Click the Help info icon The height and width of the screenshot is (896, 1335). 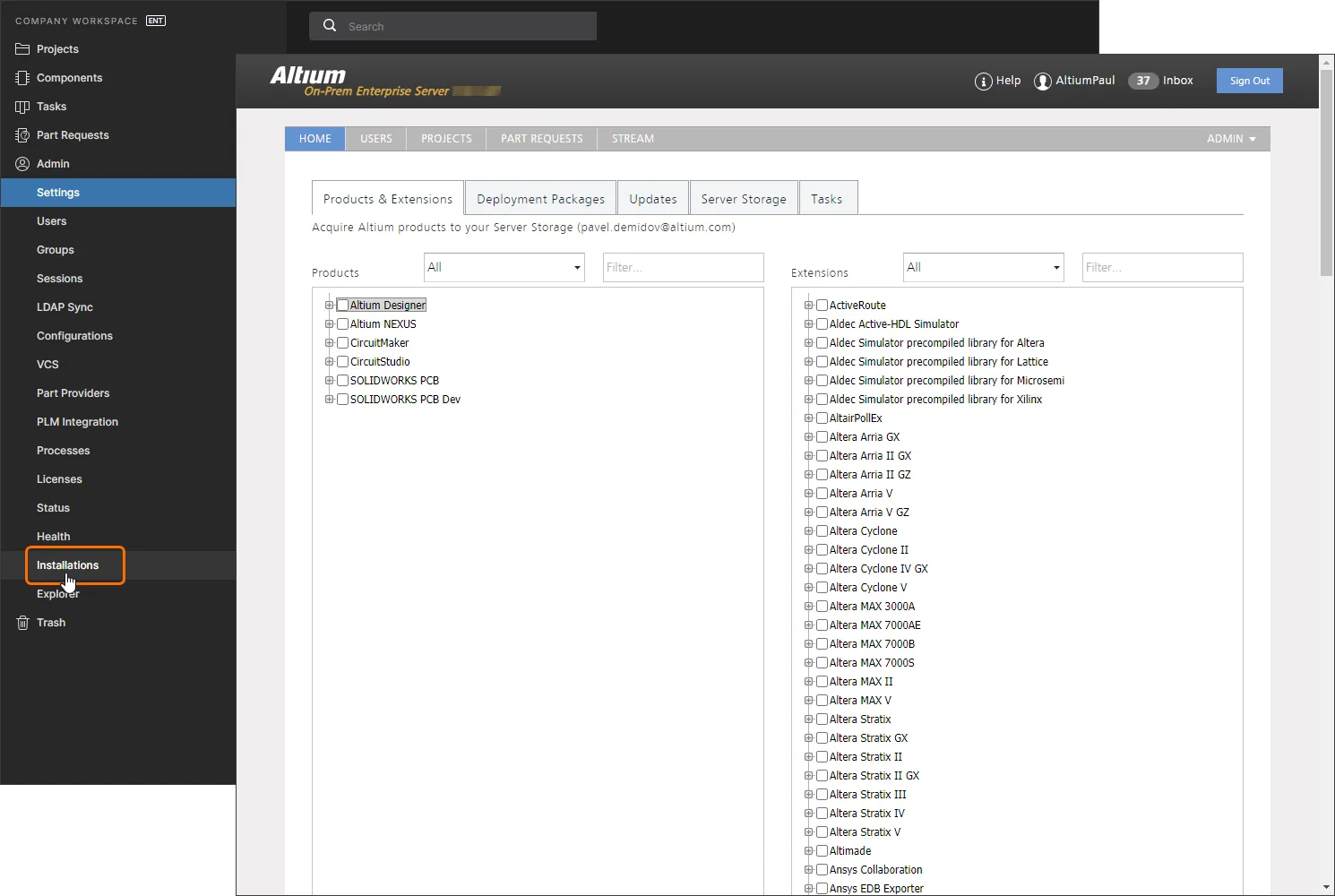(x=983, y=82)
